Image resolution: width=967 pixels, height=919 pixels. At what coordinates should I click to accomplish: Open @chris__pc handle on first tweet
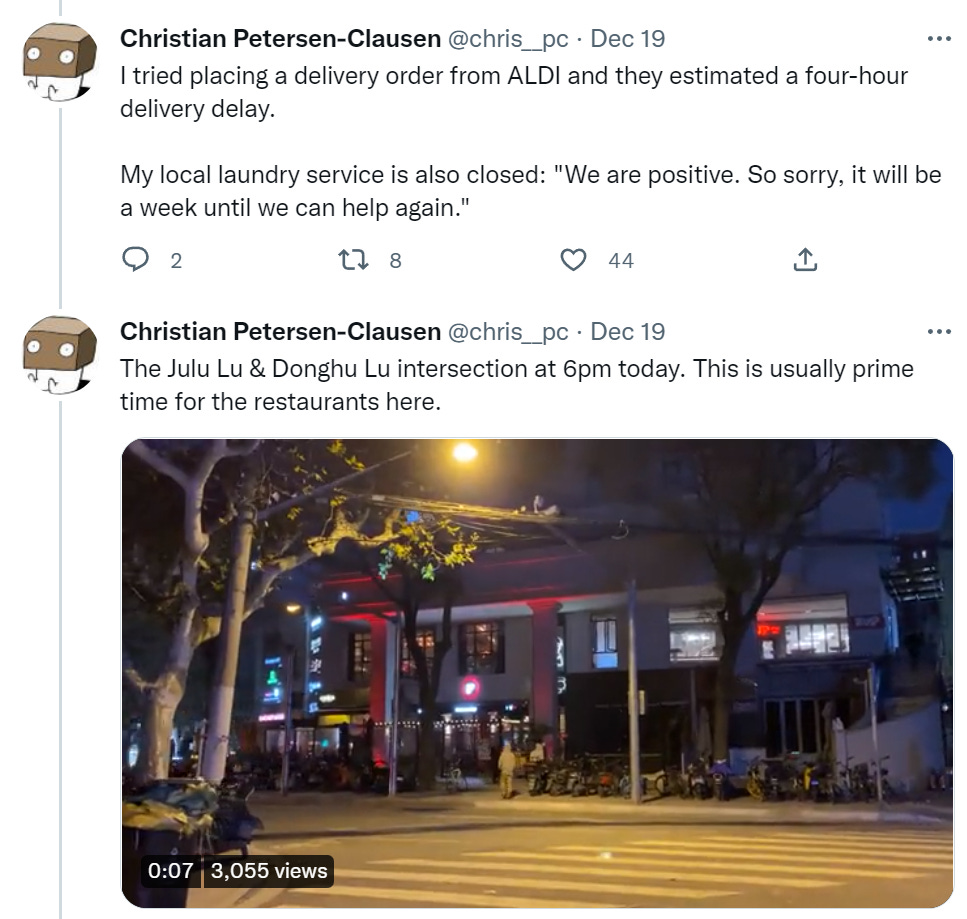(x=508, y=39)
